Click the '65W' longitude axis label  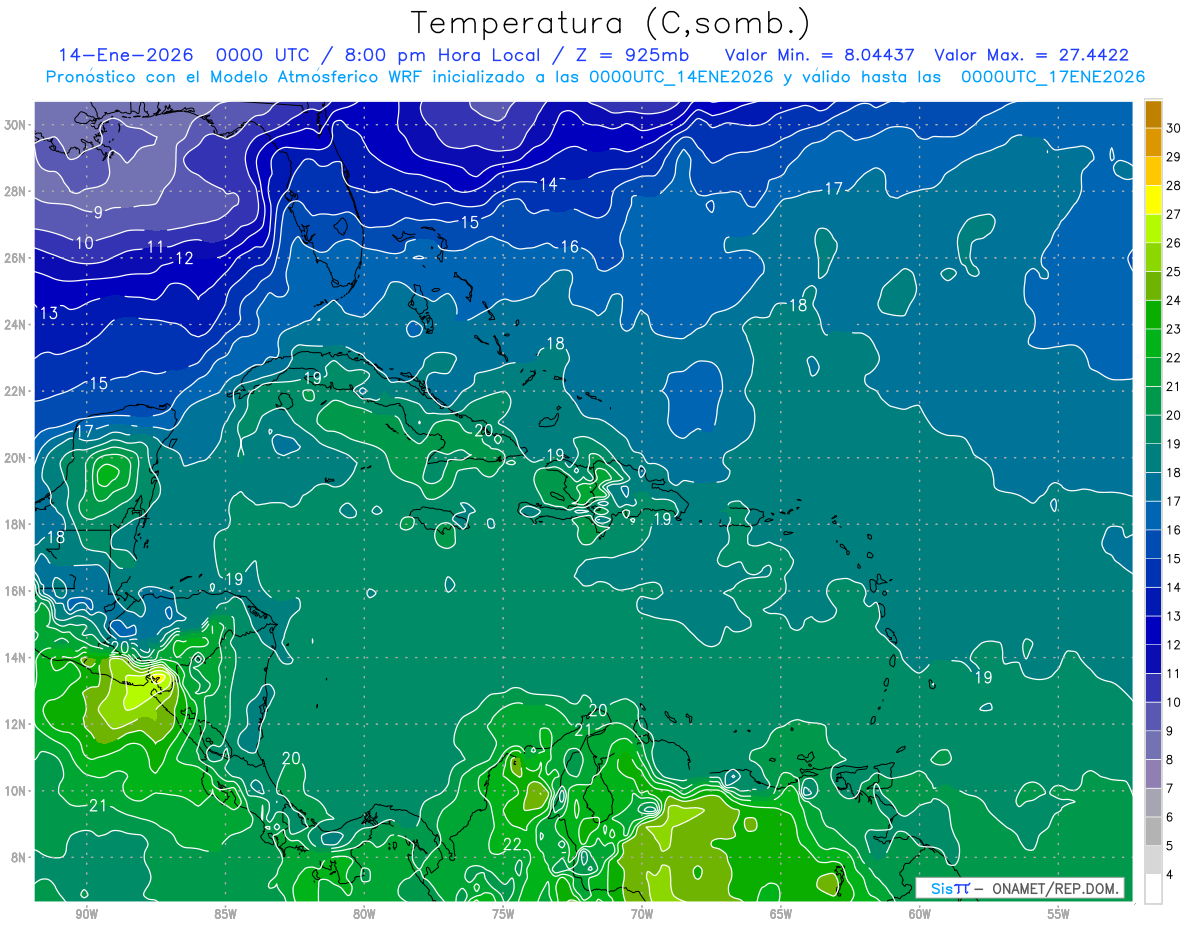781,914
